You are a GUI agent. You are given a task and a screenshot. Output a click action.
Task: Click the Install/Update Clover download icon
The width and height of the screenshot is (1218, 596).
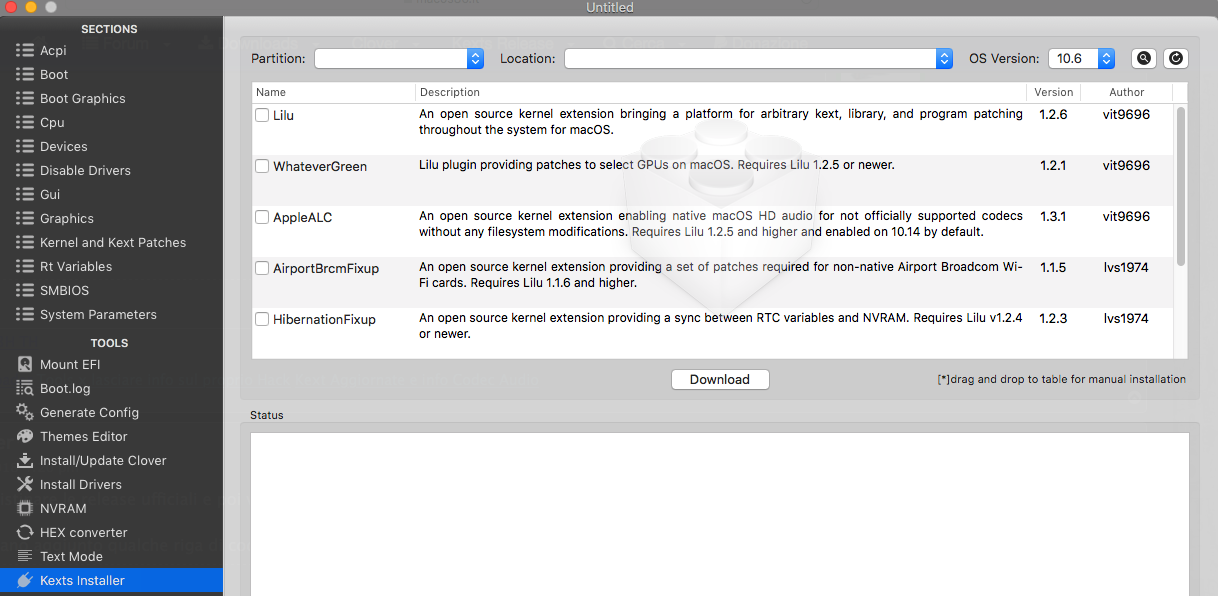click(25, 460)
